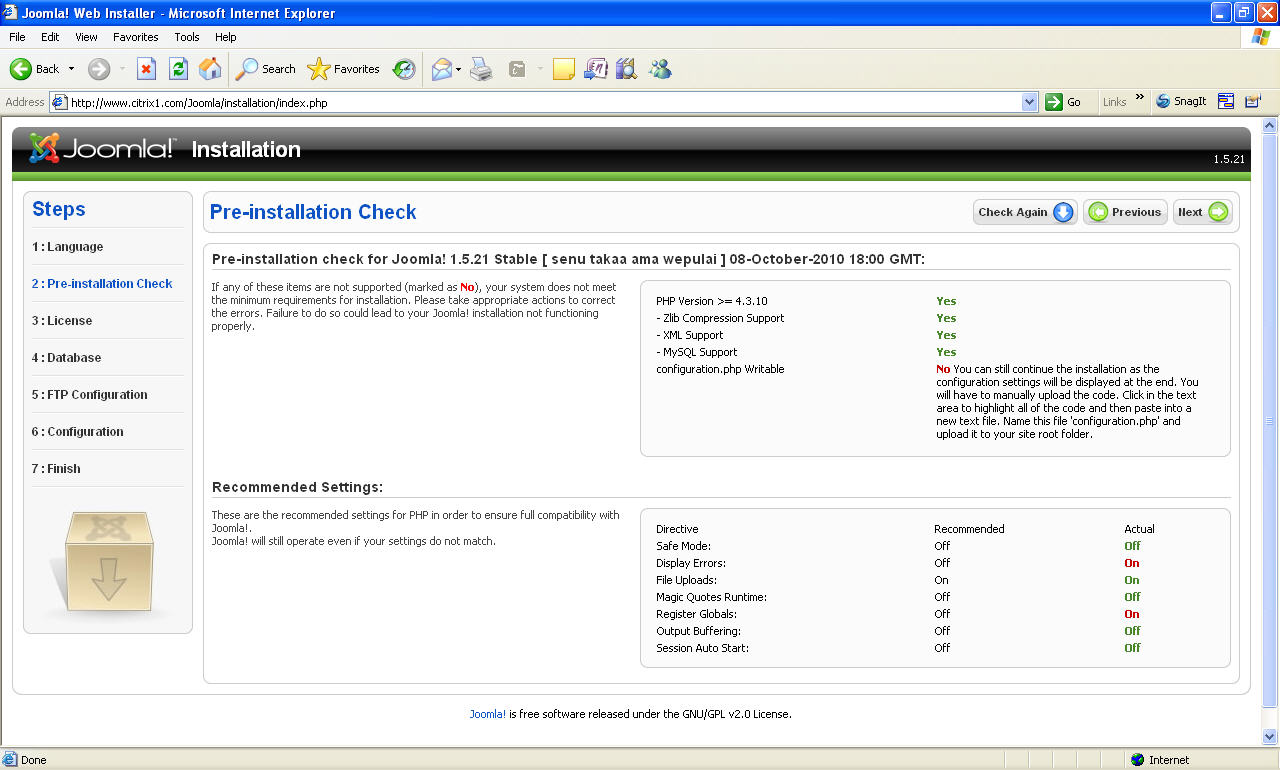The width and height of the screenshot is (1280, 770).
Task: Click the yellow note toolbar icon
Action: click(x=564, y=69)
